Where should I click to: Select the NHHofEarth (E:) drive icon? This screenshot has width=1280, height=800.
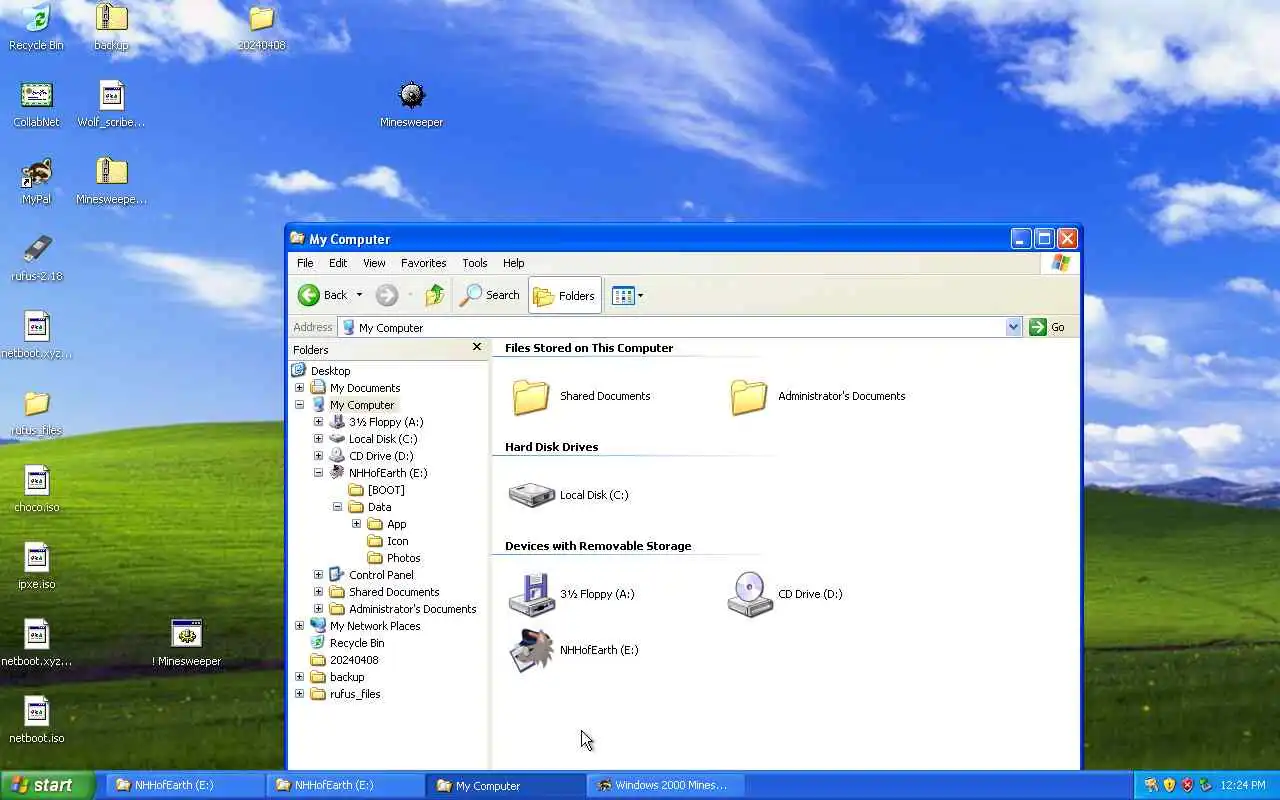531,650
